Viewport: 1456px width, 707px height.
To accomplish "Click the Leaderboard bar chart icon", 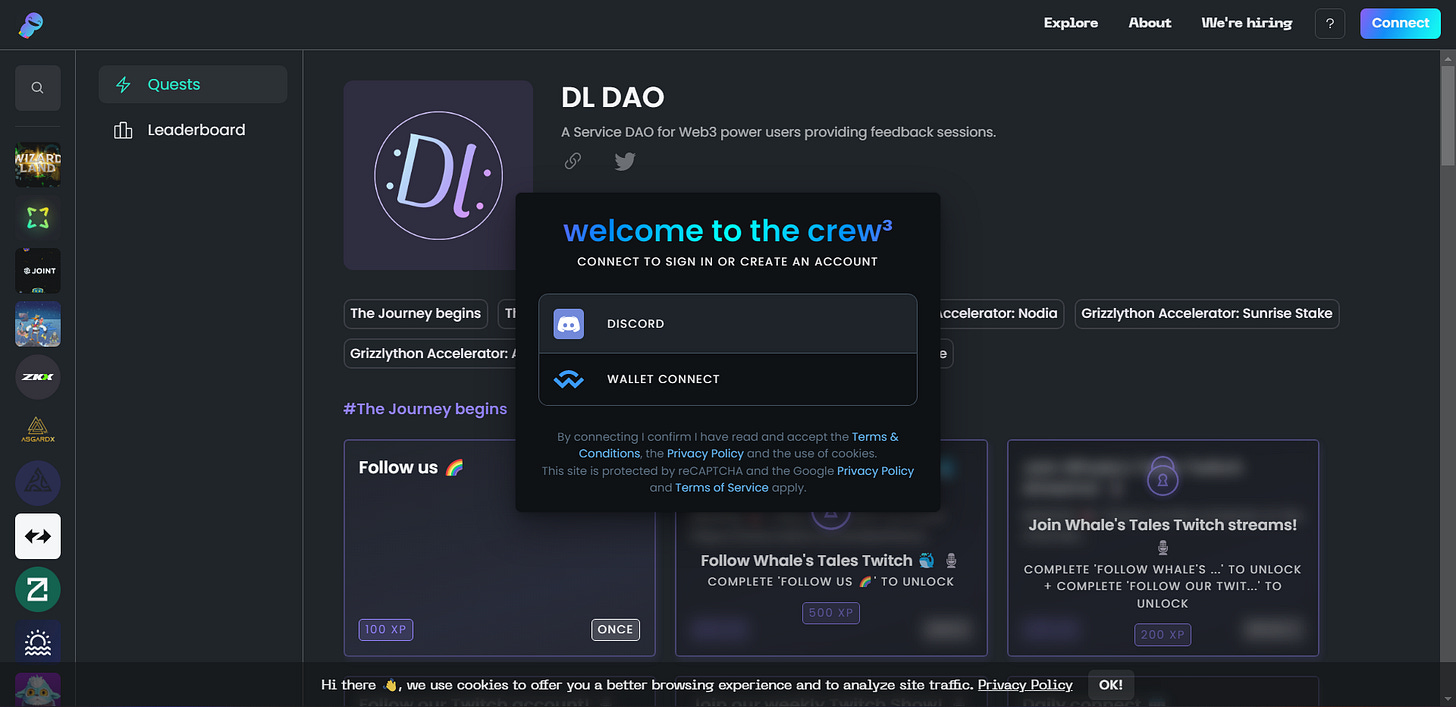I will pos(123,130).
